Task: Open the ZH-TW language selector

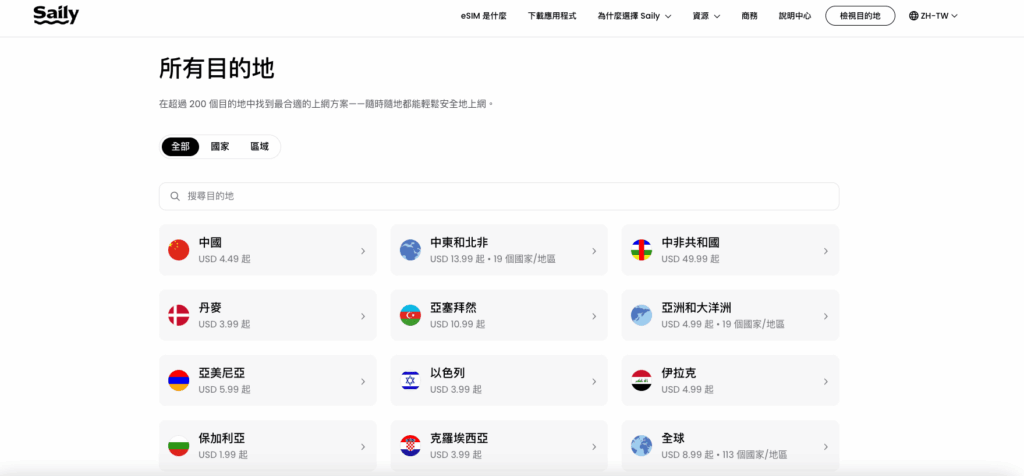Action: (933, 16)
